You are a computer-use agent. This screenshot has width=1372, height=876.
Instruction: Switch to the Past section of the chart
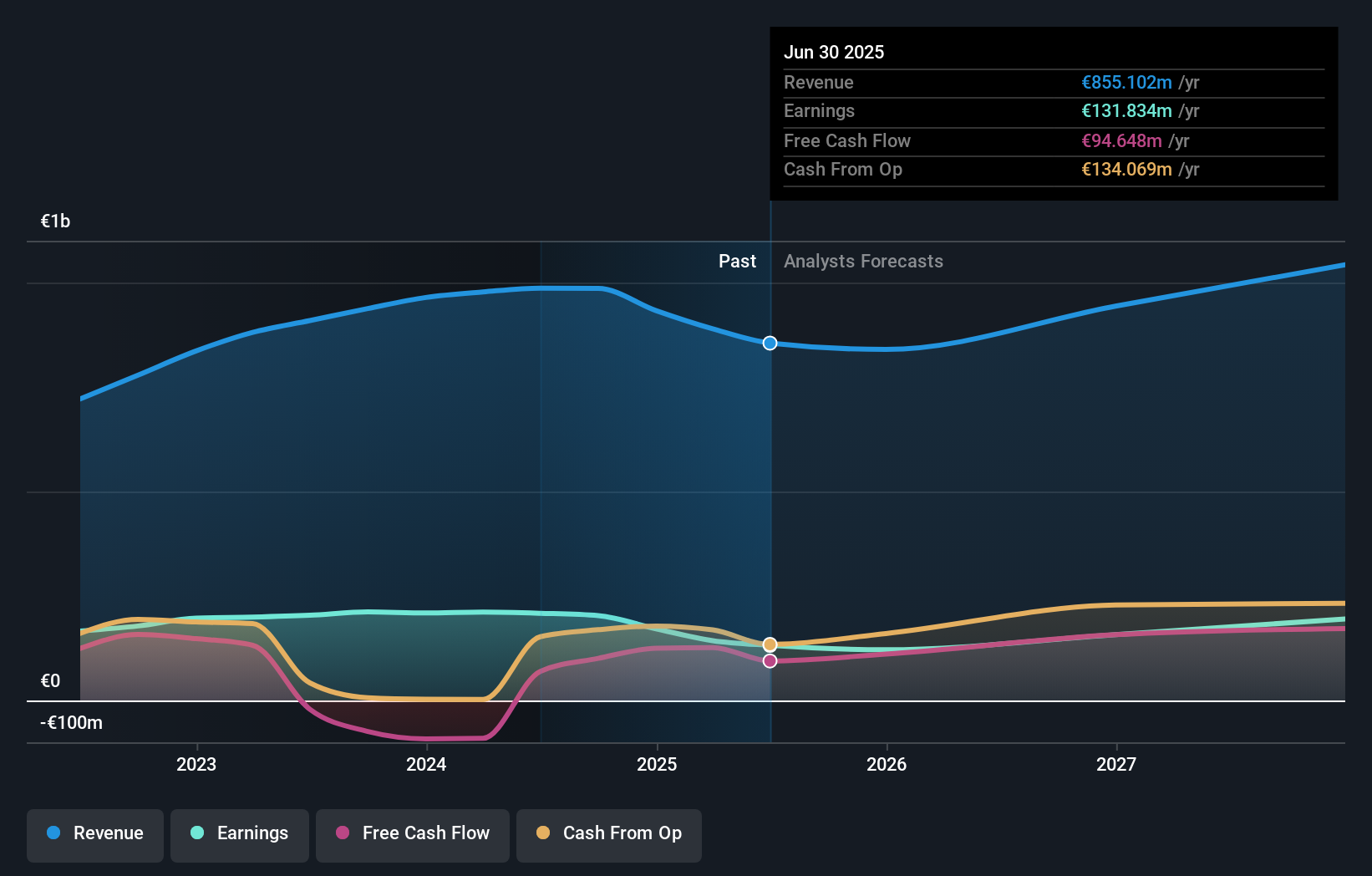pyautogui.click(x=737, y=261)
